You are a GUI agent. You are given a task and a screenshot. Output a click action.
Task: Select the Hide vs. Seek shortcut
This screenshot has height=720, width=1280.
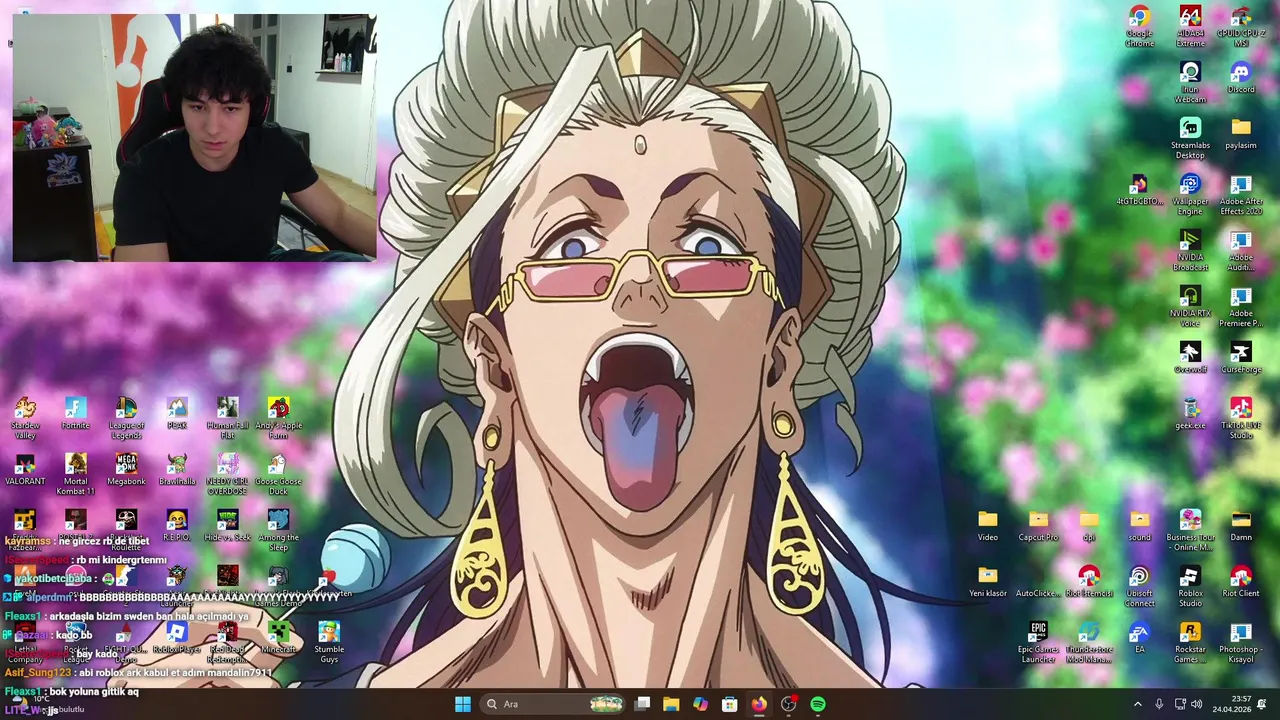point(228,526)
